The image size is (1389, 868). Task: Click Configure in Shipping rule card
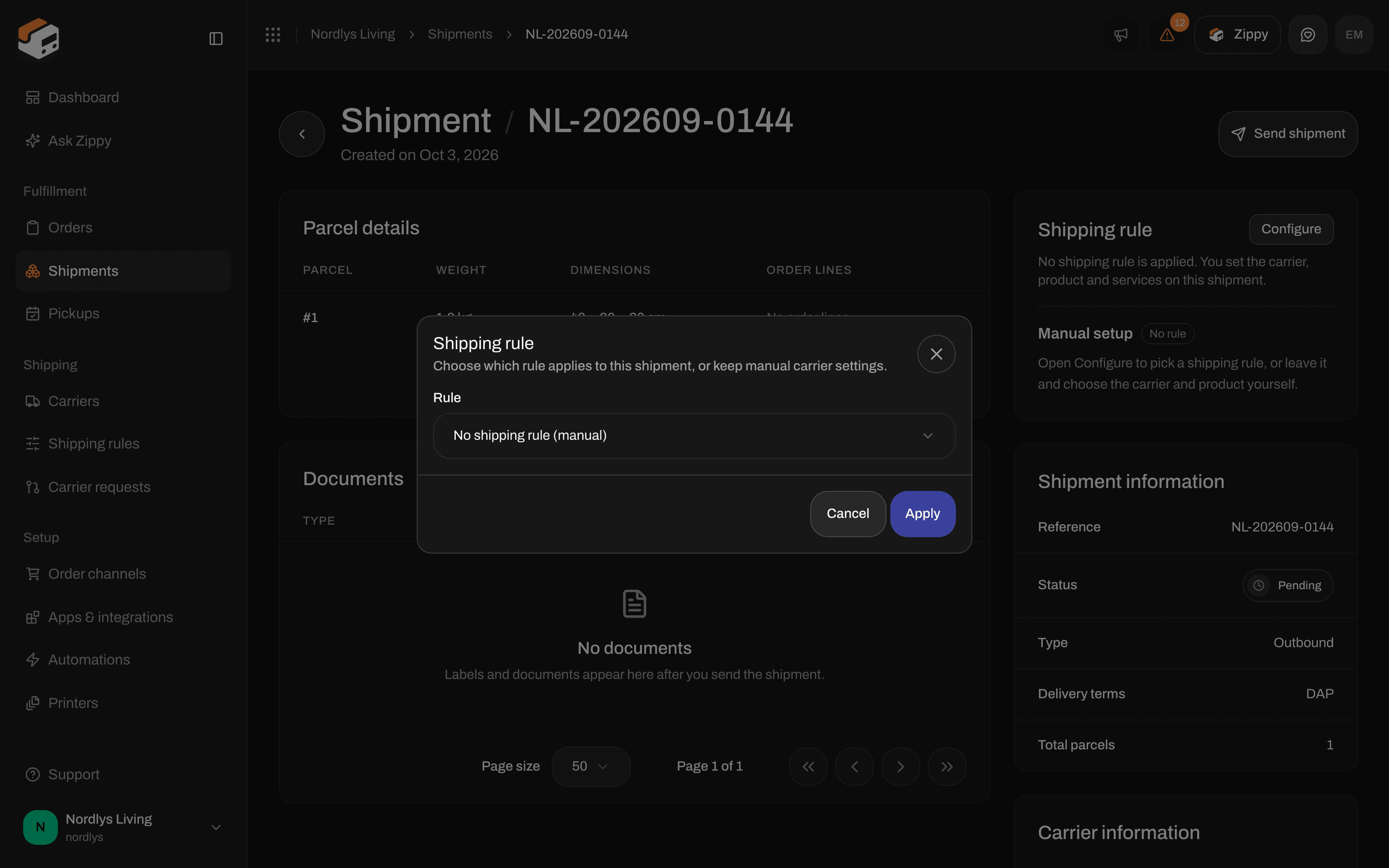(x=1291, y=229)
